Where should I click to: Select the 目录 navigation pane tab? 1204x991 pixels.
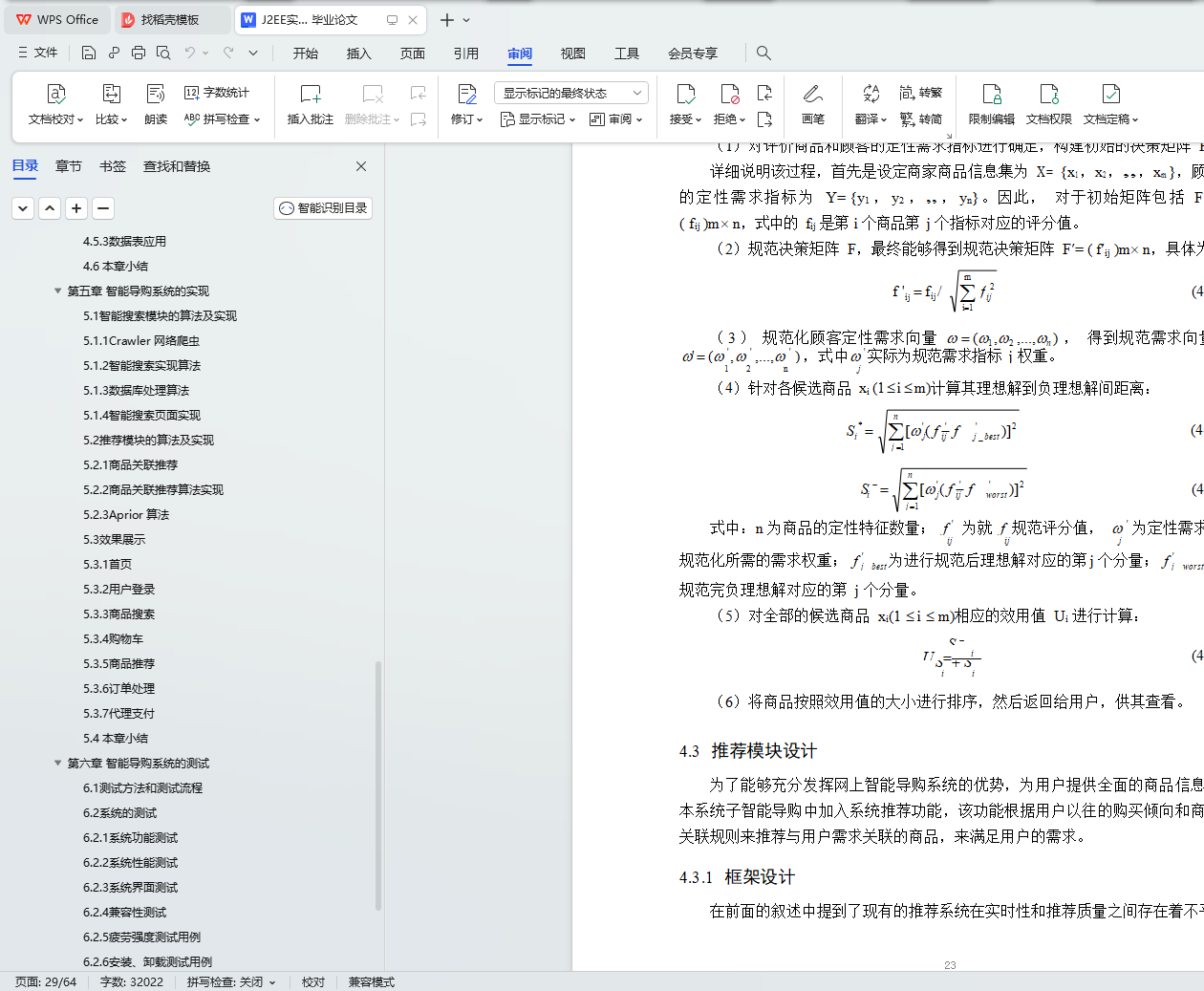click(x=25, y=166)
